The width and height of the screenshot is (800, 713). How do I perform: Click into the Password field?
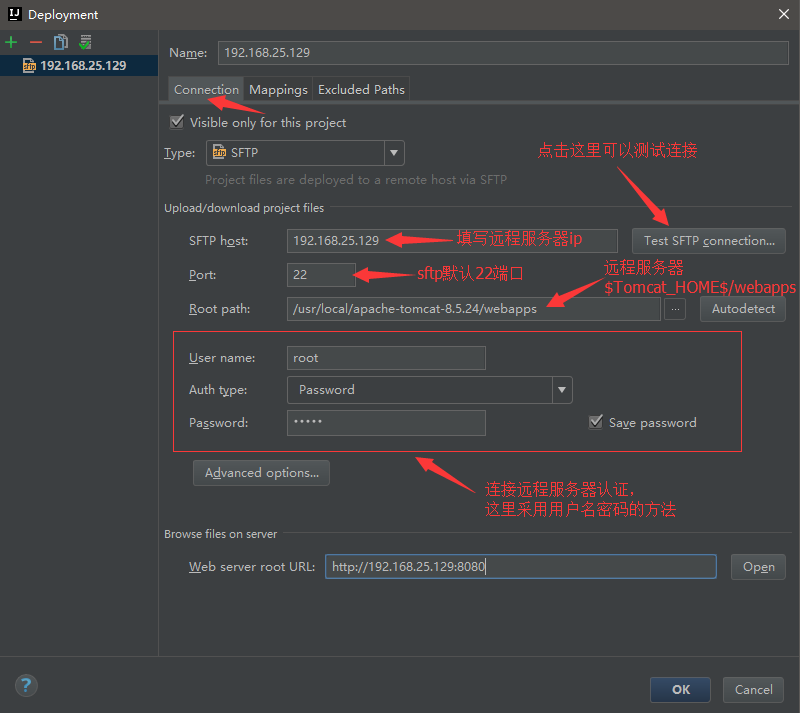(386, 423)
